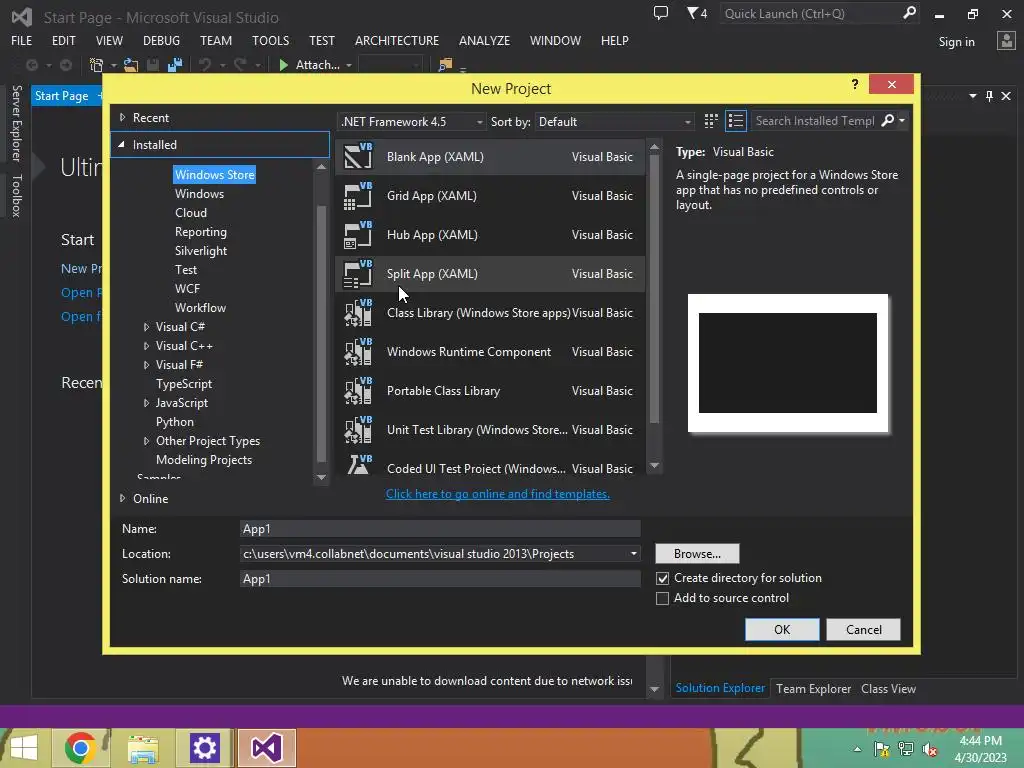Select the Windows Store tree item
The width and height of the screenshot is (1024, 768).
click(214, 174)
